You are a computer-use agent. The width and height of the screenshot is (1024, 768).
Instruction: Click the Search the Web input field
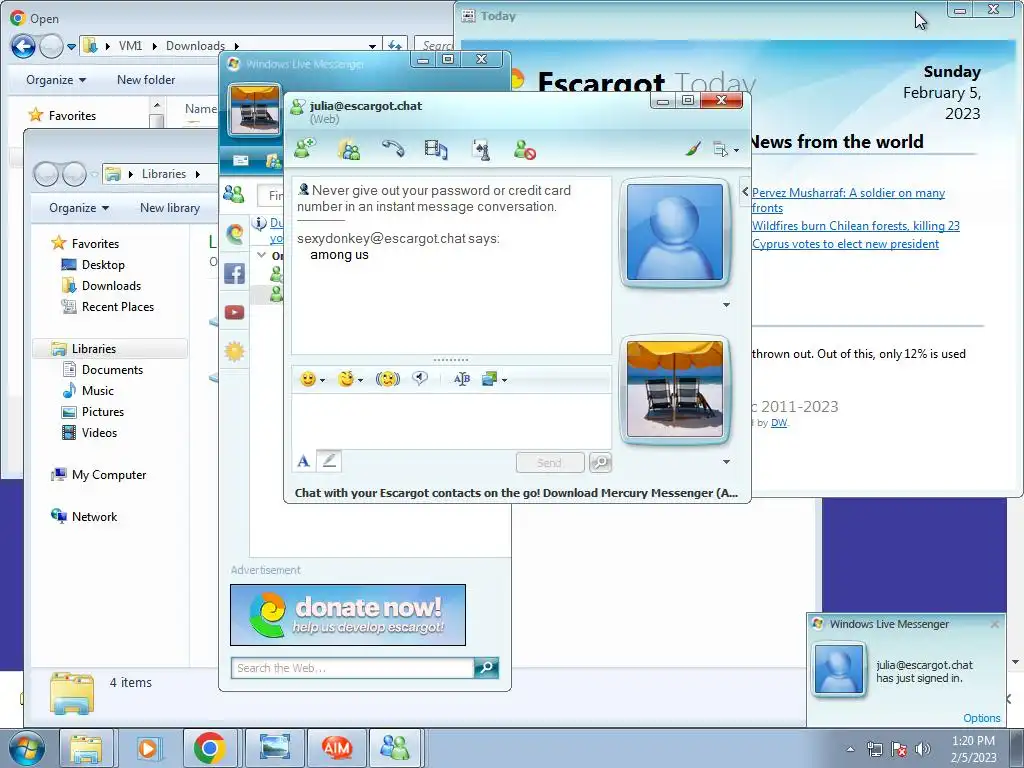pos(353,668)
